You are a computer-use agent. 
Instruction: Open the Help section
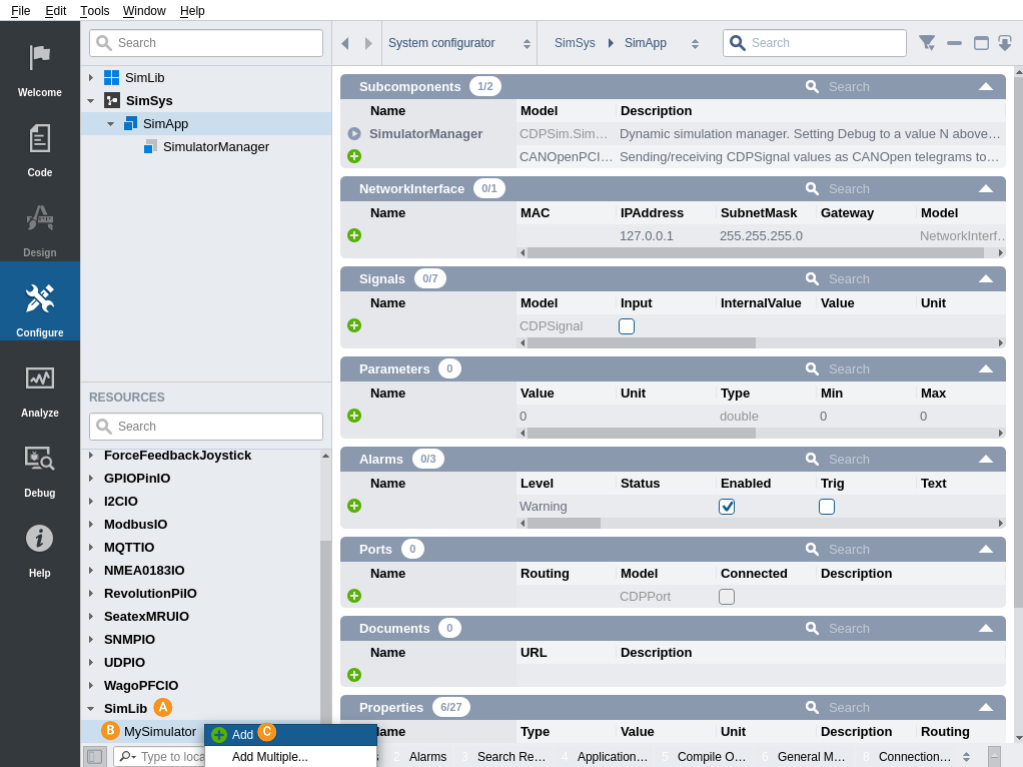pos(40,548)
